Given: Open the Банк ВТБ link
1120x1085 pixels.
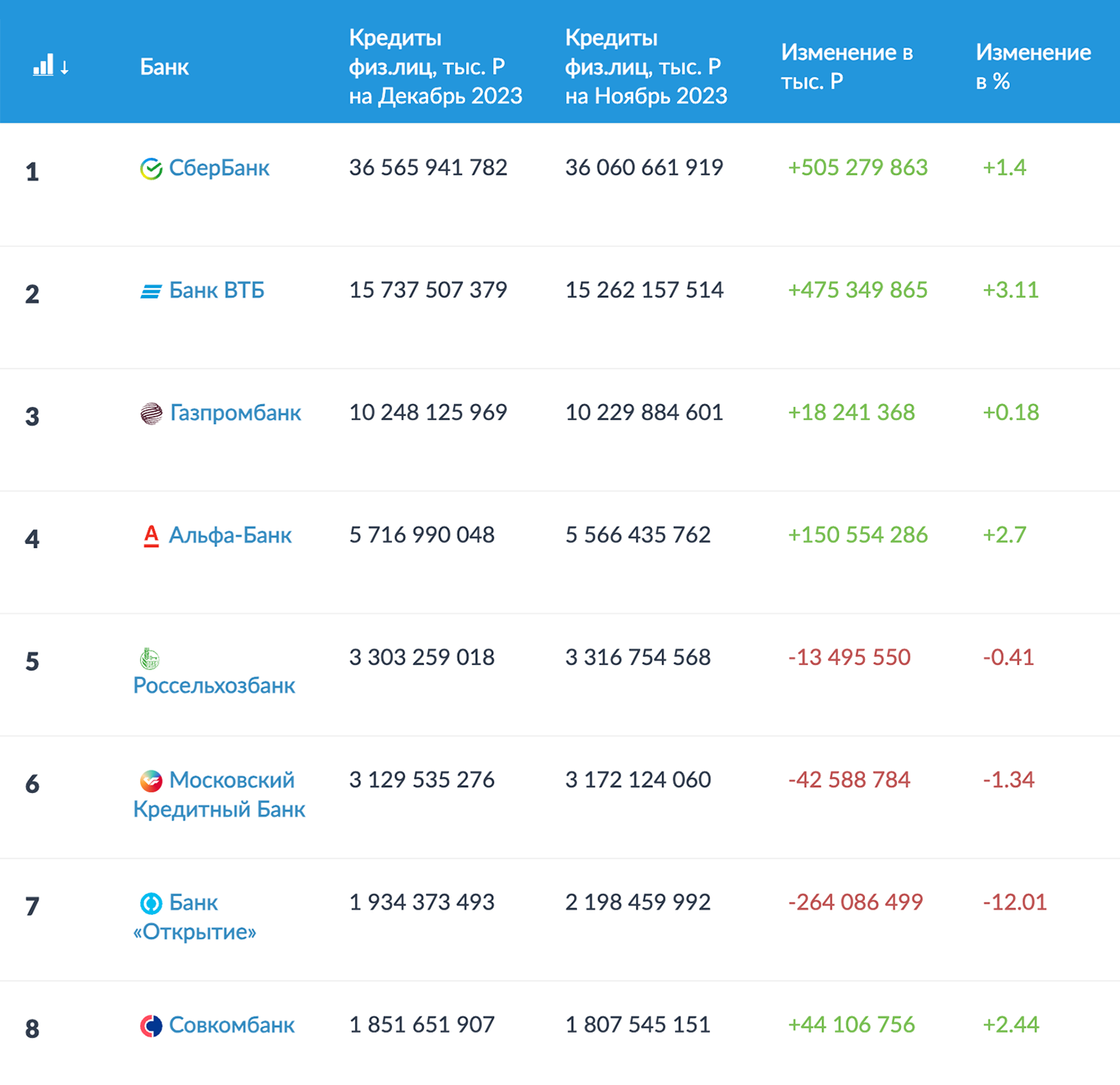Looking at the screenshot, I should pos(217,290).
